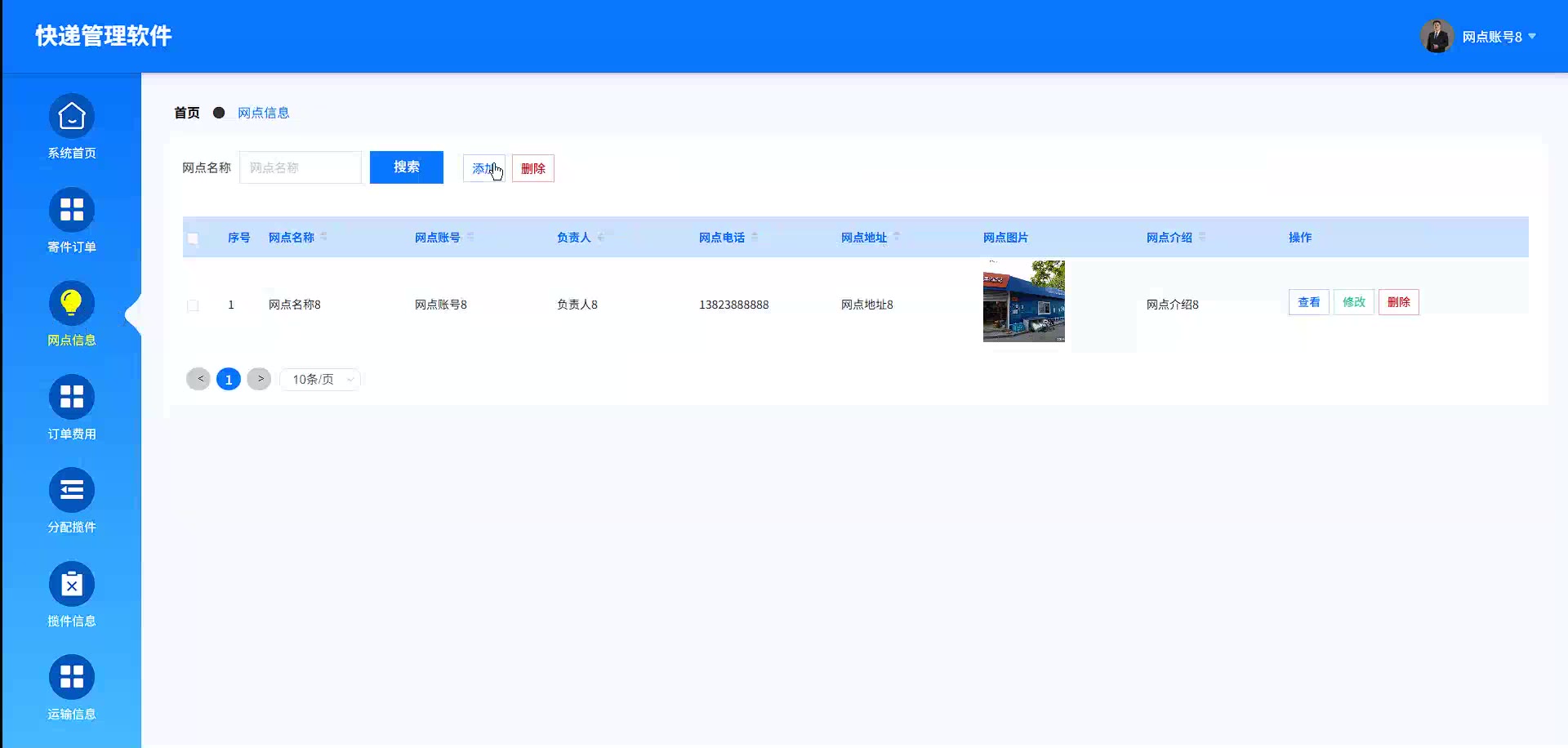Open the 运输信息 grid icon
This screenshot has height=748, width=1568.
tap(72, 678)
